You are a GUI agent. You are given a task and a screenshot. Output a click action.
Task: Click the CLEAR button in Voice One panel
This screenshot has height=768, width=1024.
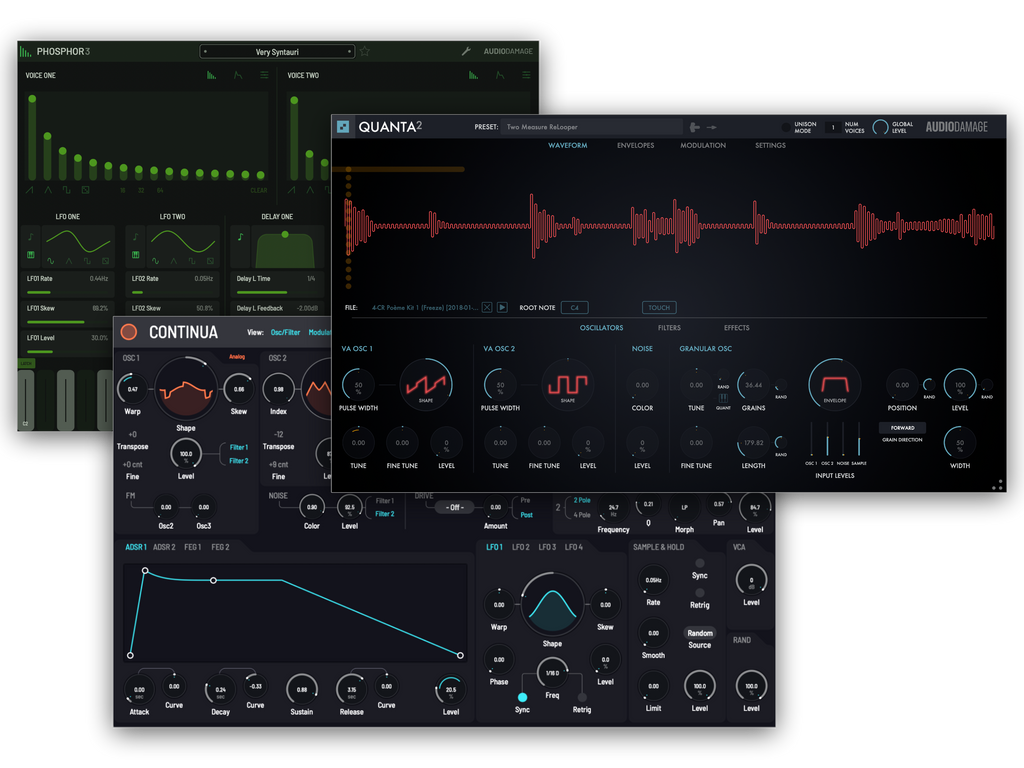[258, 191]
